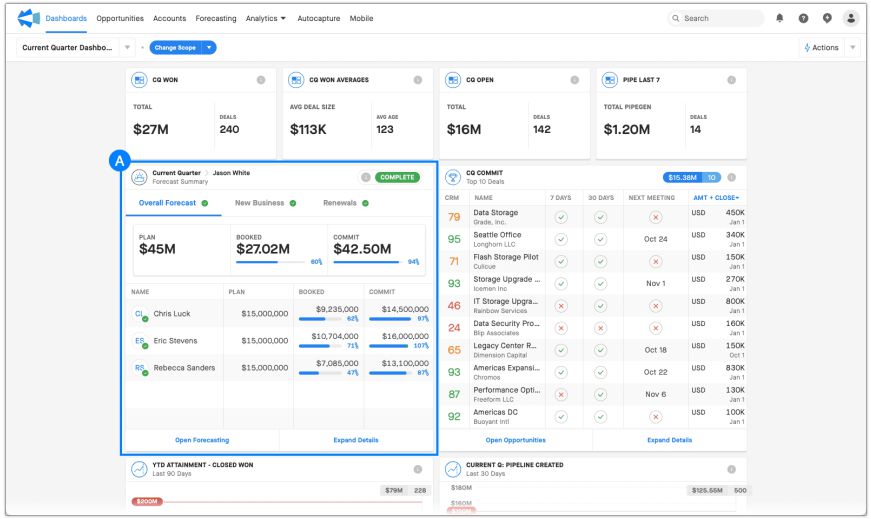Sort by AMT + CLOSE column

pyautogui.click(x=716, y=198)
